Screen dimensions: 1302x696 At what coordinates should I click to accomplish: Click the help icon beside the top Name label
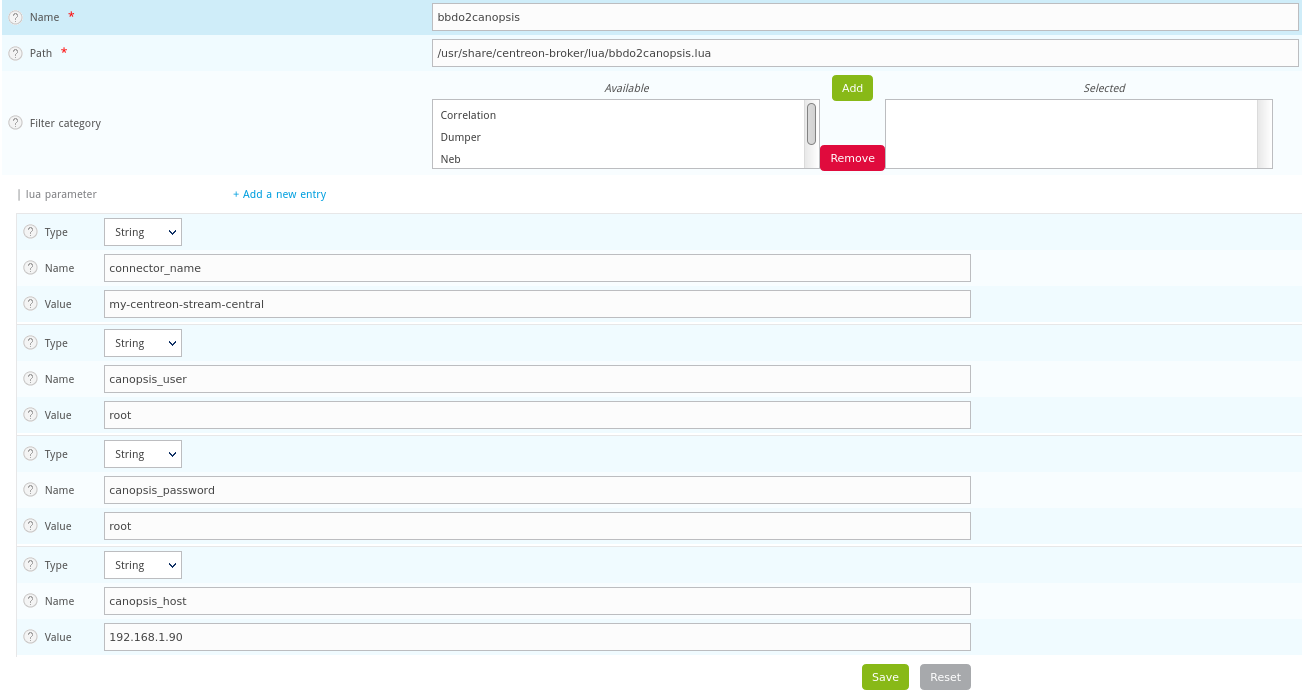15,17
